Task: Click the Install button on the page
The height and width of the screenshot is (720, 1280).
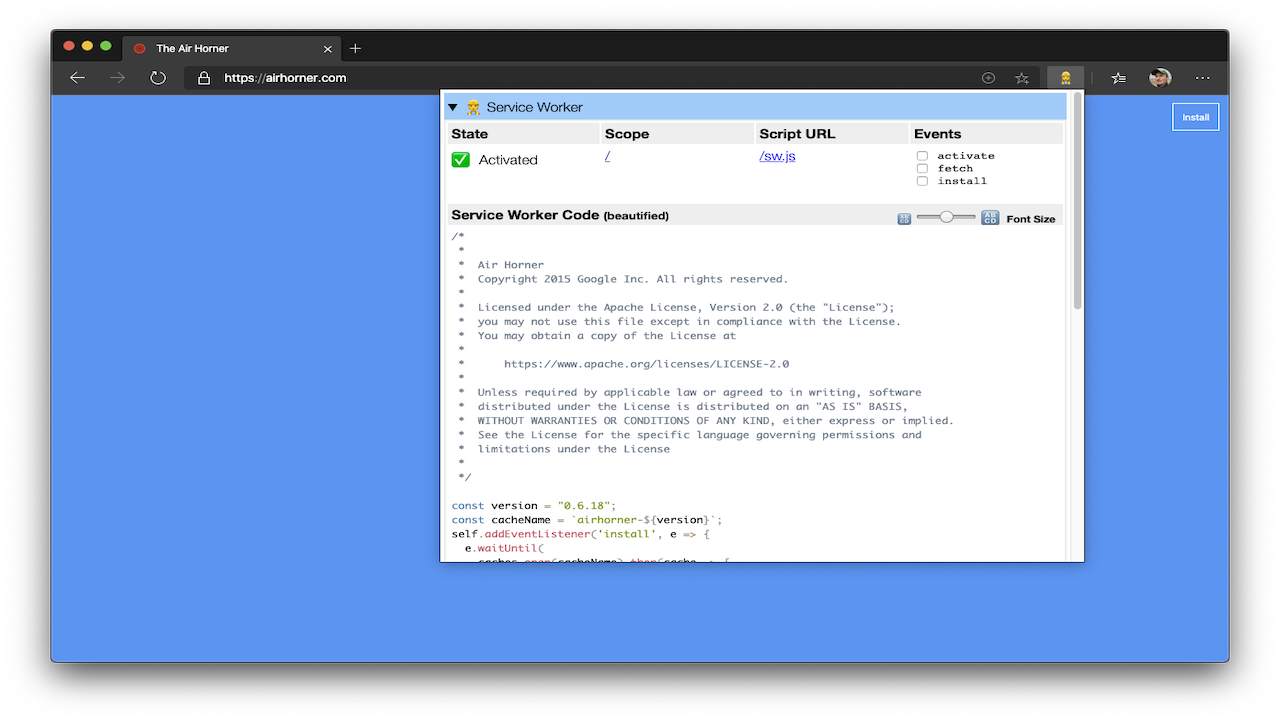Action: pos(1196,117)
